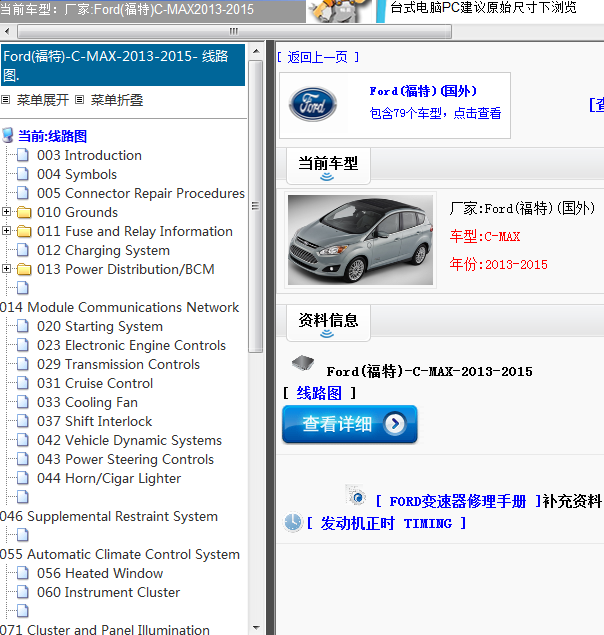Click the C-MAX car photo thumbnail

point(360,240)
